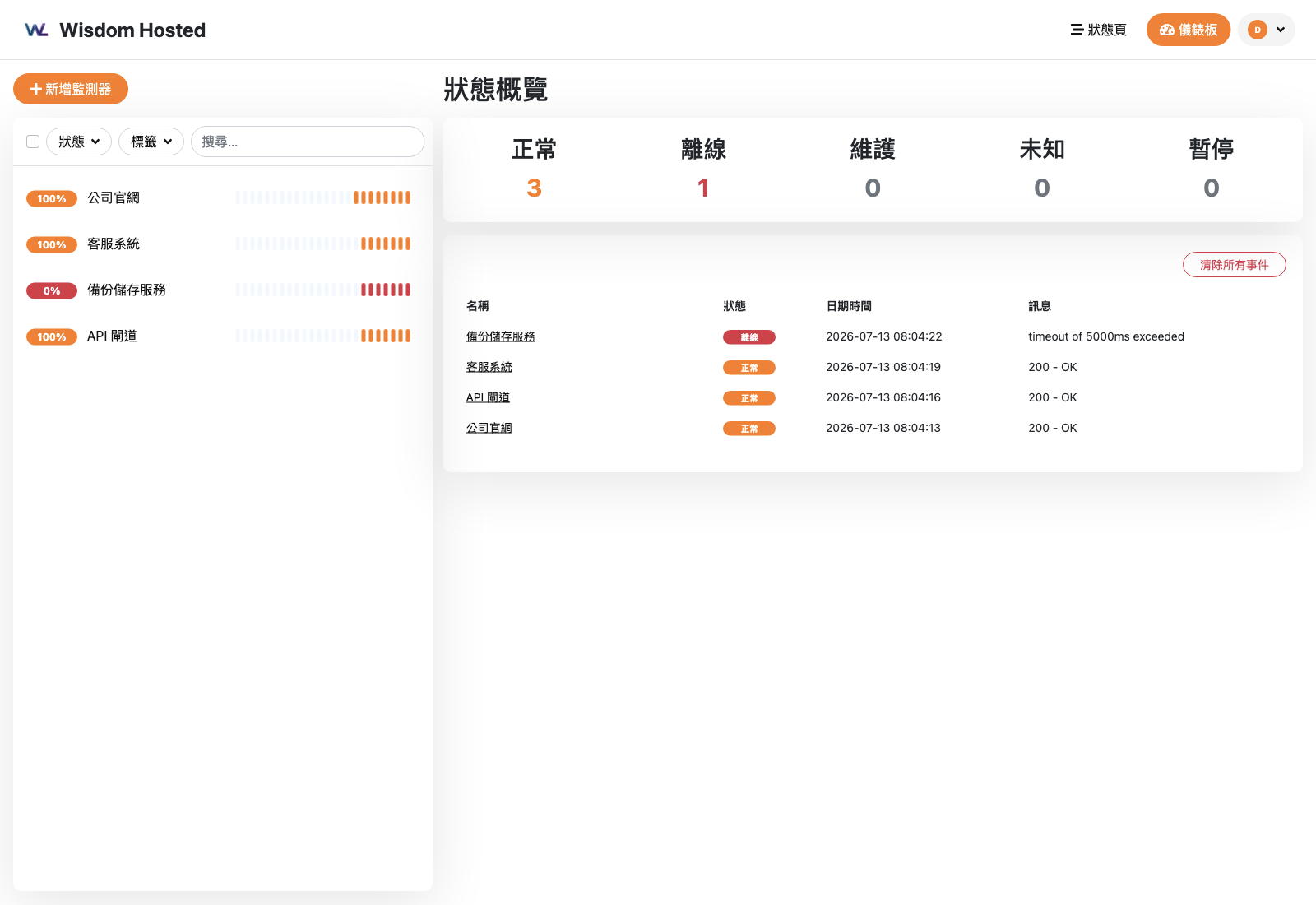Open the 儀錶板 dashboard tab
1316x905 pixels.
click(x=1189, y=30)
